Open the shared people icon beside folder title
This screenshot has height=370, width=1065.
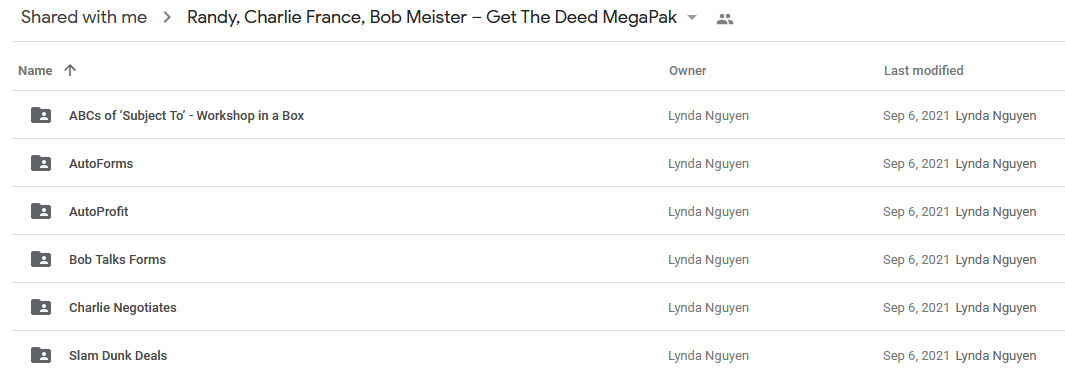click(x=725, y=19)
